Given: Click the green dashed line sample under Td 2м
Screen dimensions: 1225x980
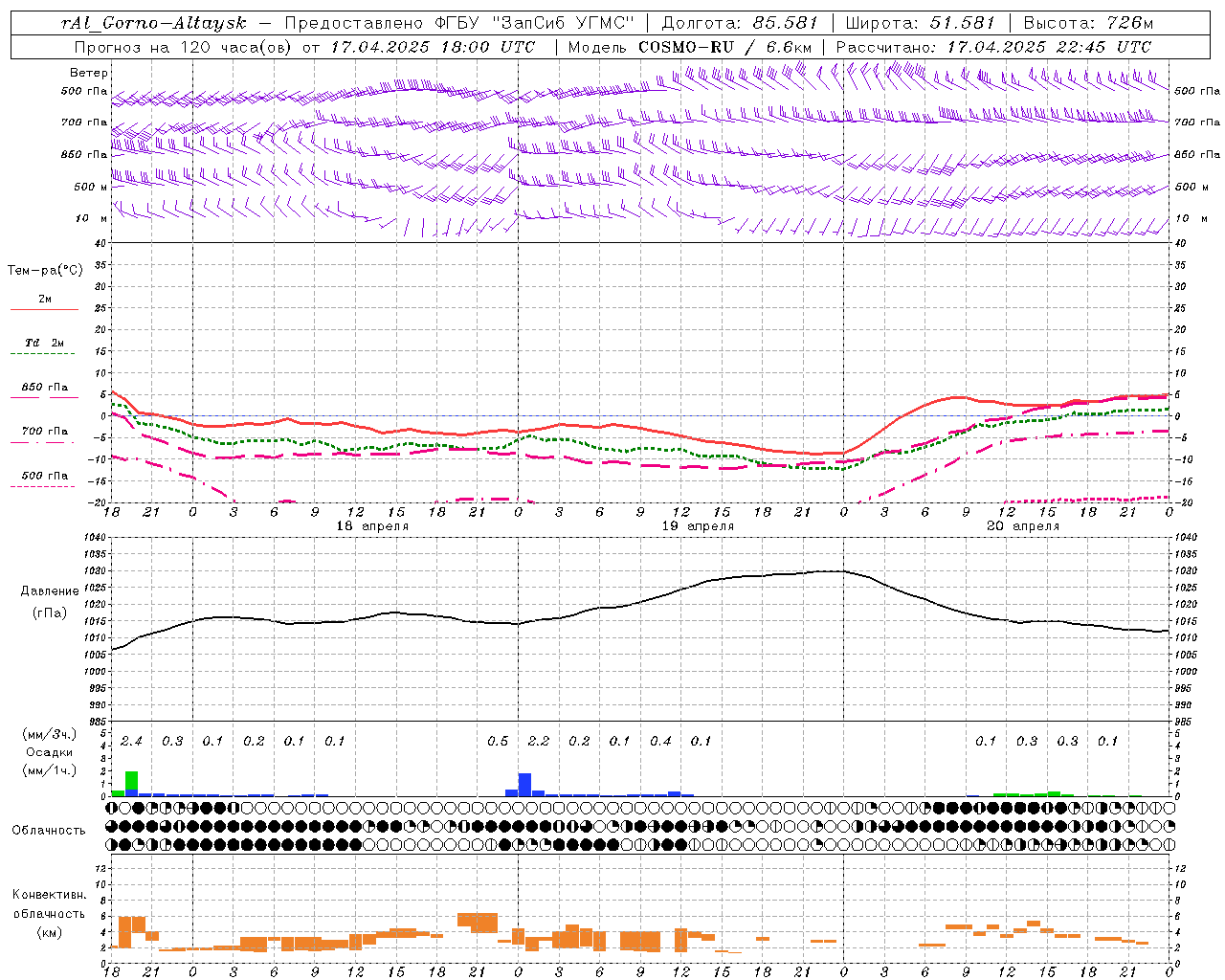Looking at the screenshot, I should (x=42, y=354).
